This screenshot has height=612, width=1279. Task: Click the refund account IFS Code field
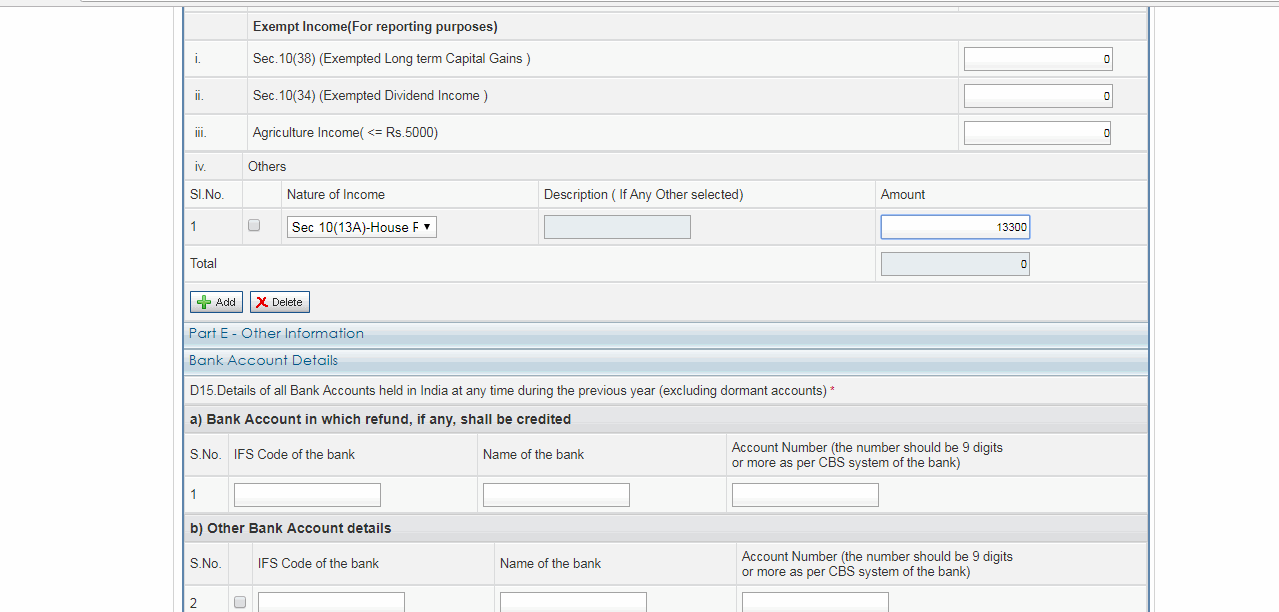[307, 495]
